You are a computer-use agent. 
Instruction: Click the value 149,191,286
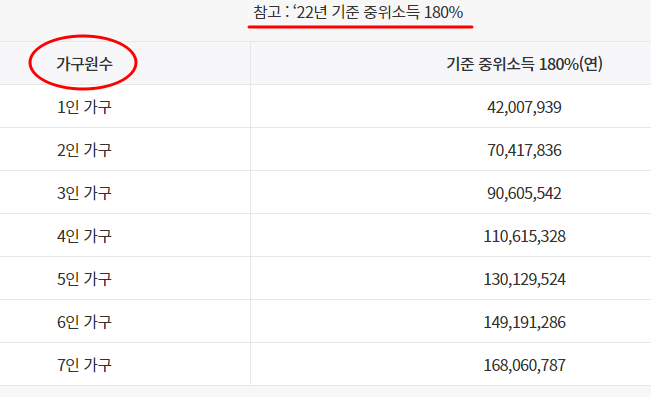click(x=524, y=322)
